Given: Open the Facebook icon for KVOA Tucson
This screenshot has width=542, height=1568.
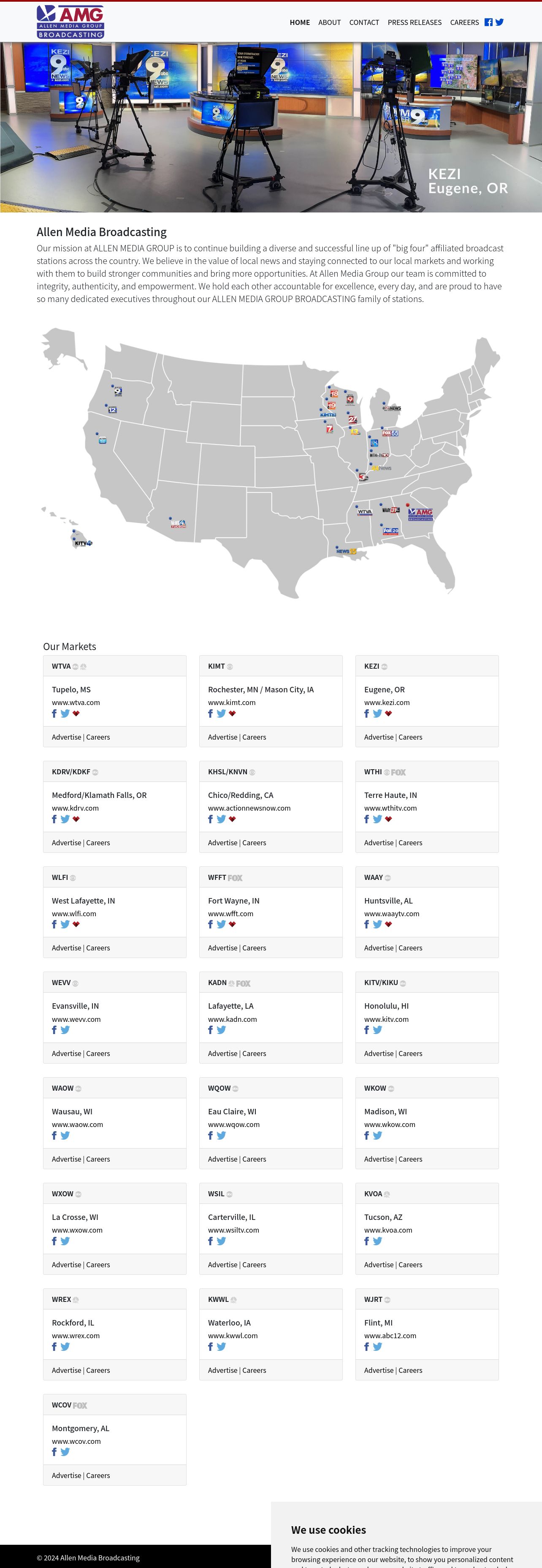Looking at the screenshot, I should pyautogui.click(x=367, y=1241).
